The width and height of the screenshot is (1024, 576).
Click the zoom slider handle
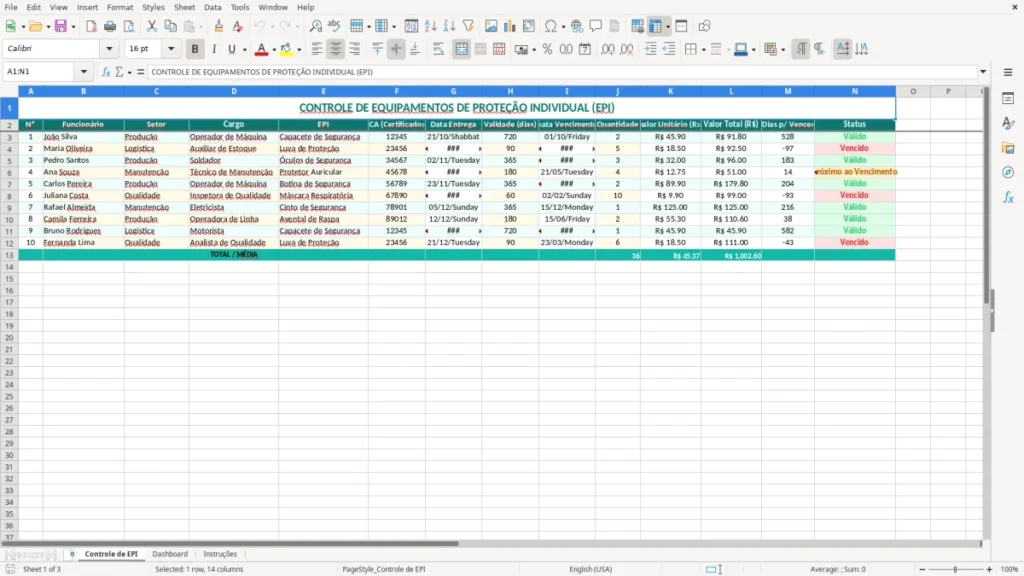click(955, 569)
